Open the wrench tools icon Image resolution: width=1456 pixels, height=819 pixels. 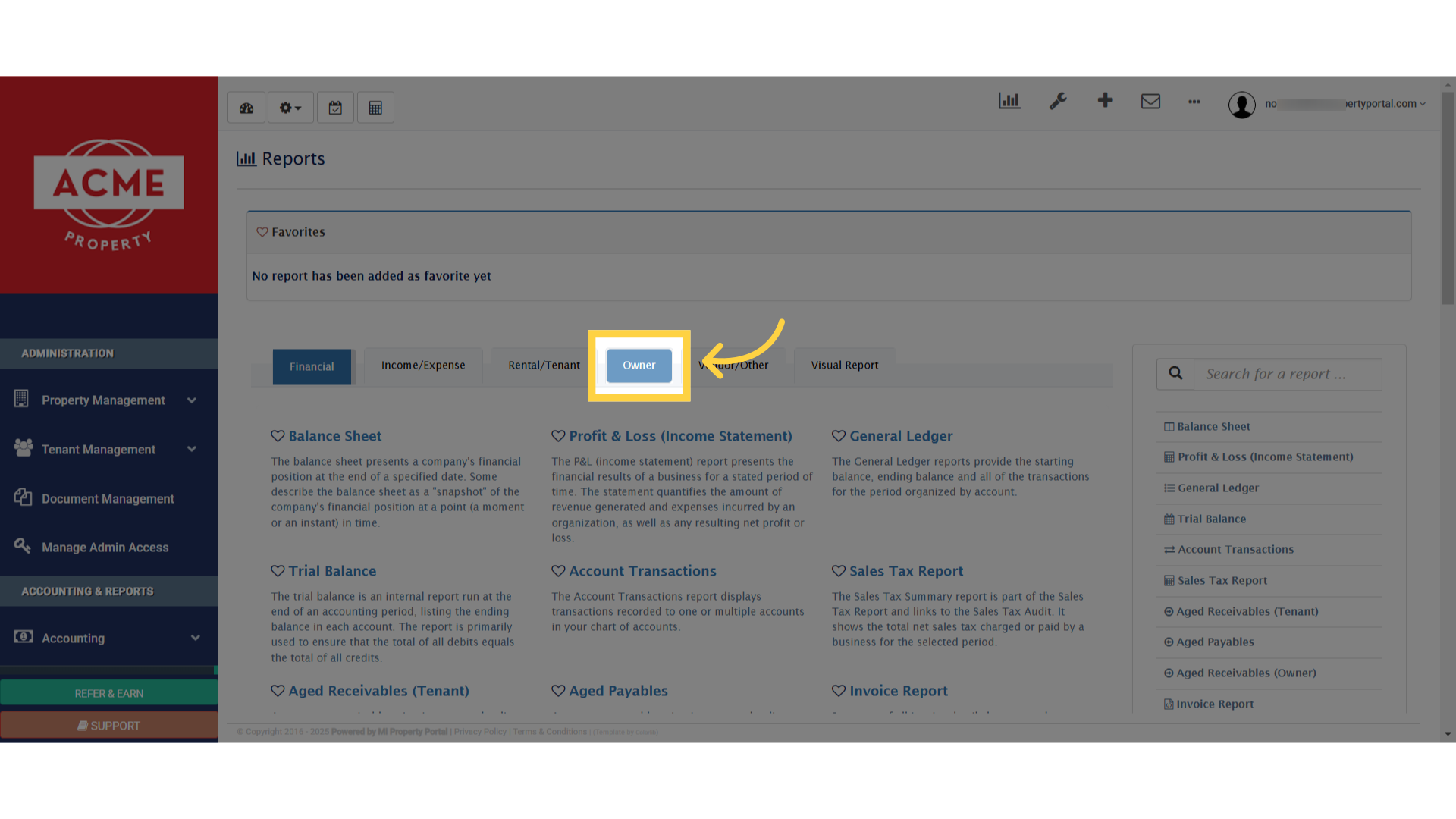pos(1058,101)
